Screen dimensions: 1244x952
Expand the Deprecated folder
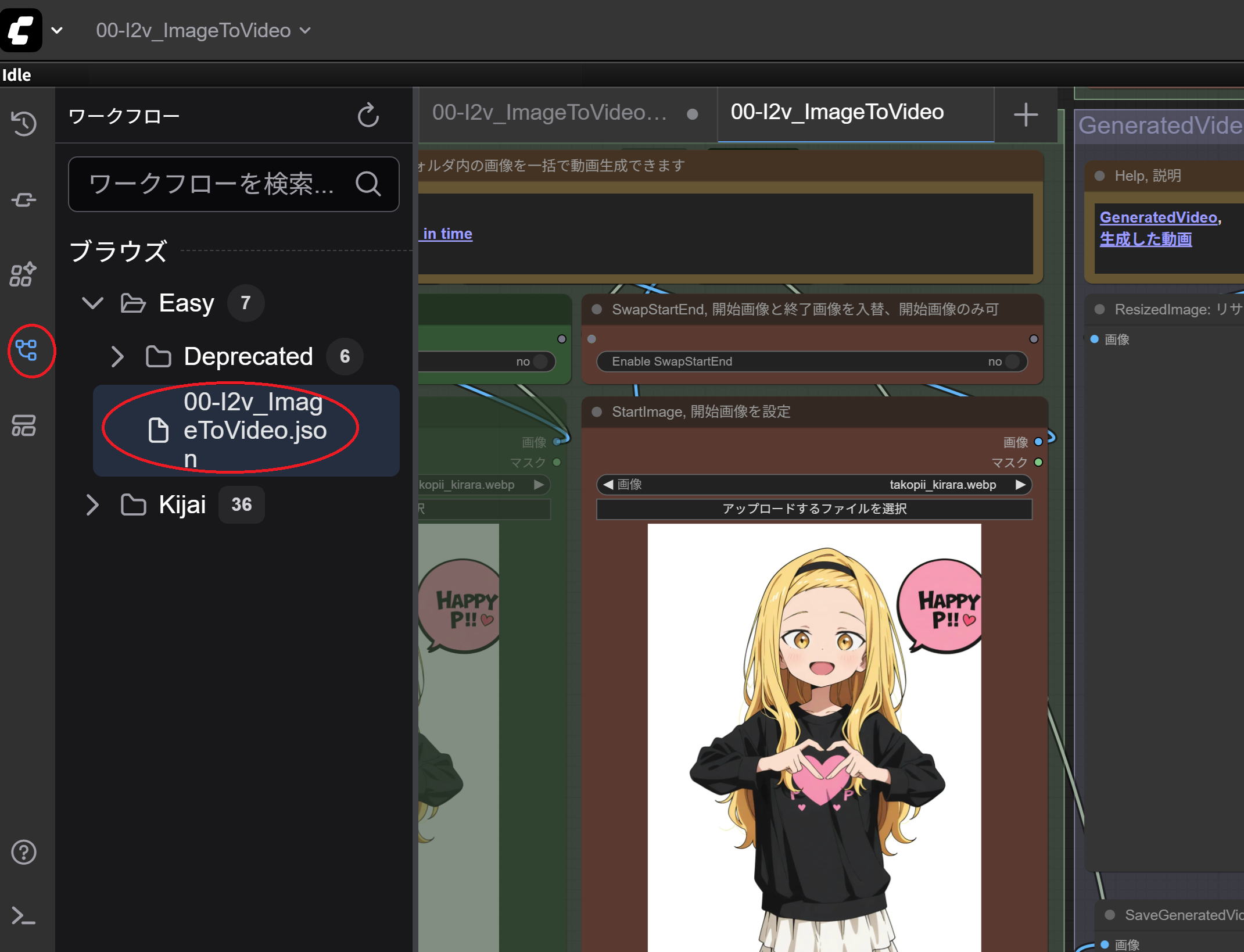tap(117, 356)
